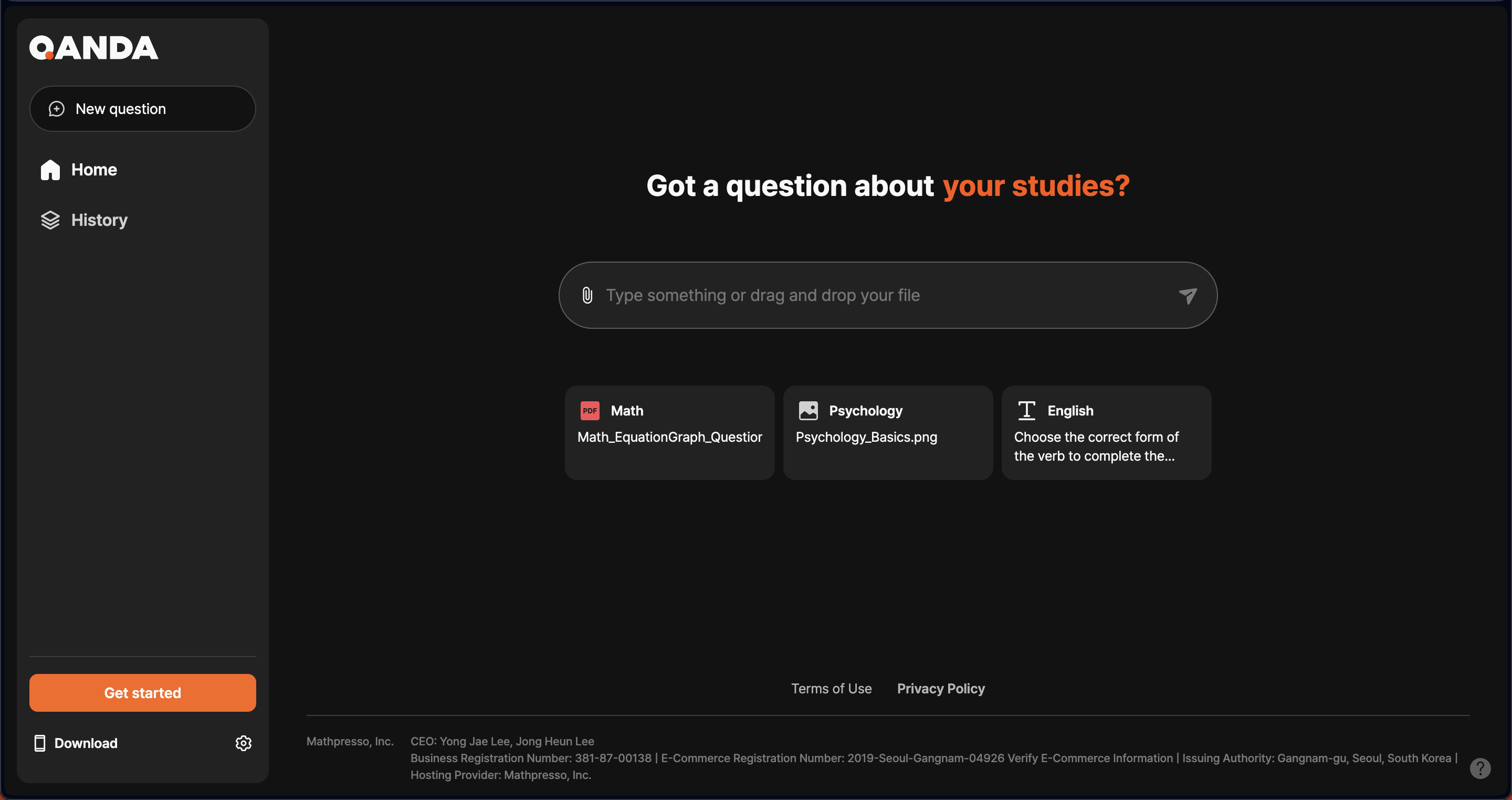
Task: Click the paperclip attach file icon
Action: click(587, 295)
